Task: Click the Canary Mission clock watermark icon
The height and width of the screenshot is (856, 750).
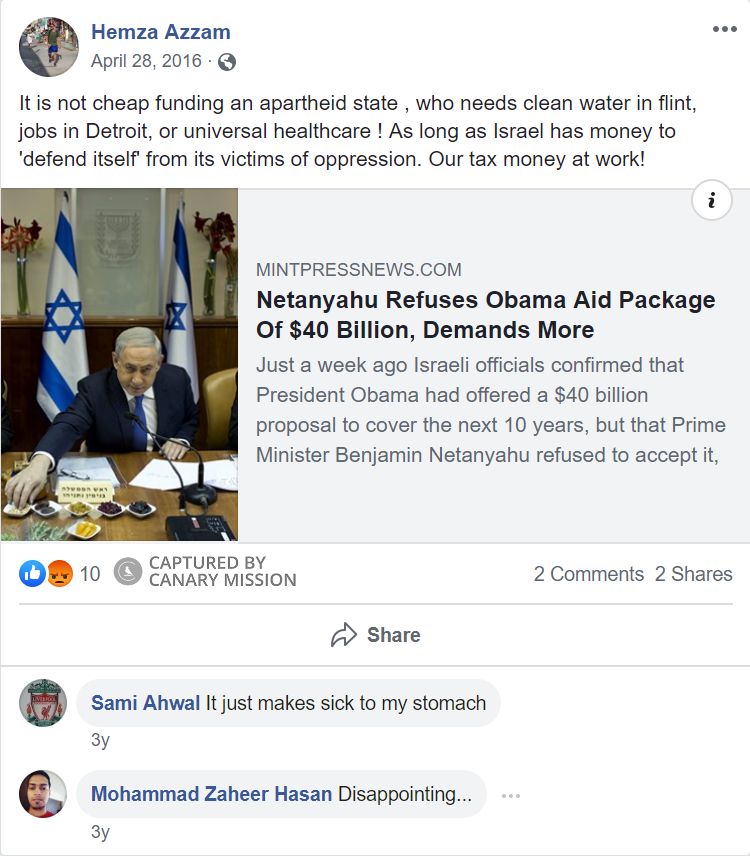Action: tap(128, 573)
